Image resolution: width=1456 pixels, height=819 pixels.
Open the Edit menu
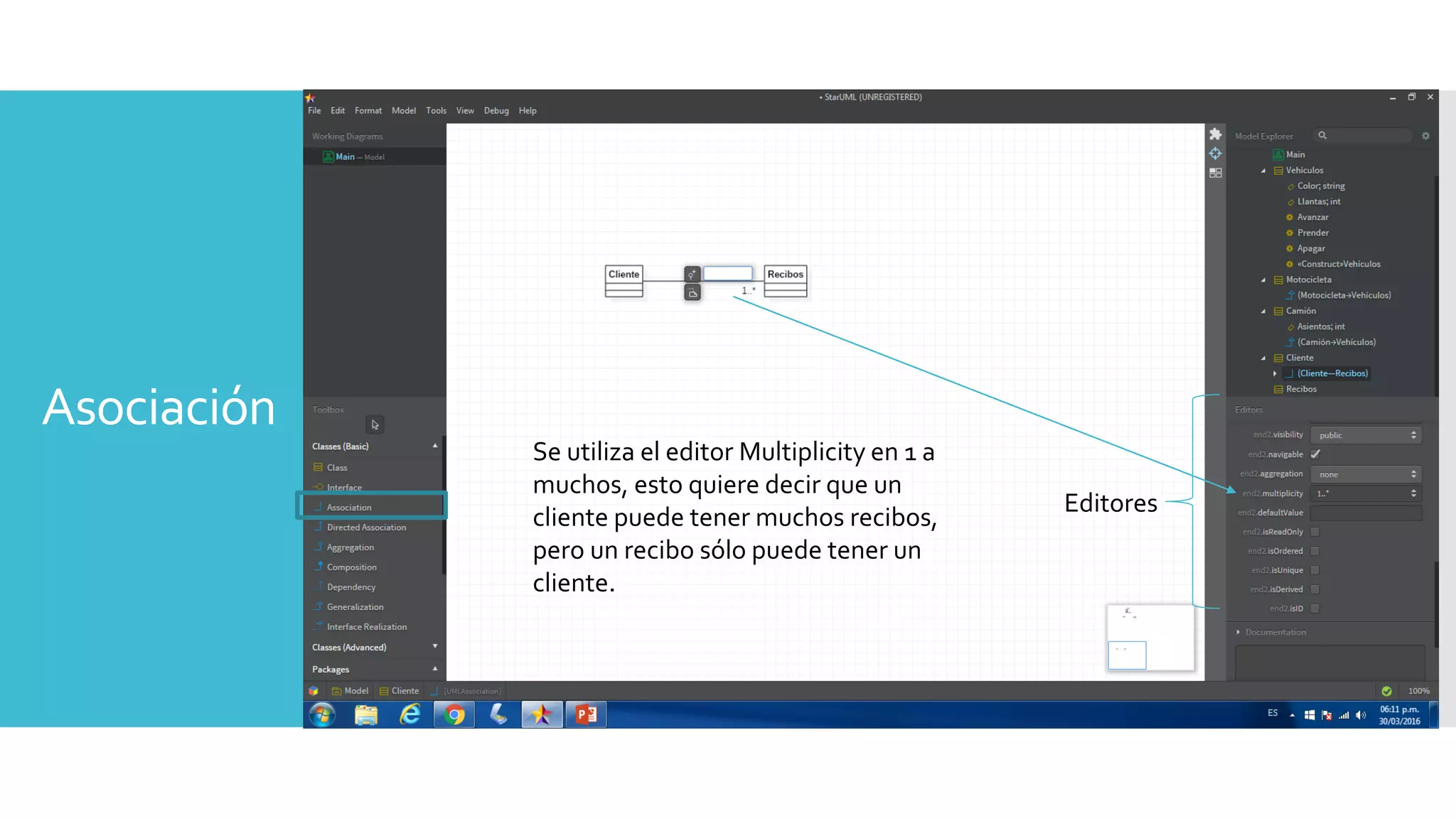click(x=338, y=111)
